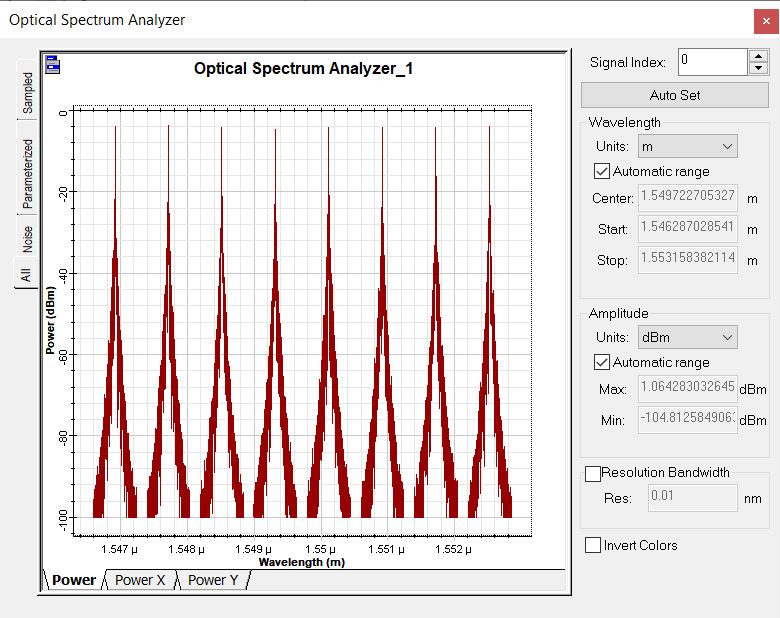This screenshot has height=618, width=780.
Task: Click the -20 power axis tick label
Action: point(63,194)
